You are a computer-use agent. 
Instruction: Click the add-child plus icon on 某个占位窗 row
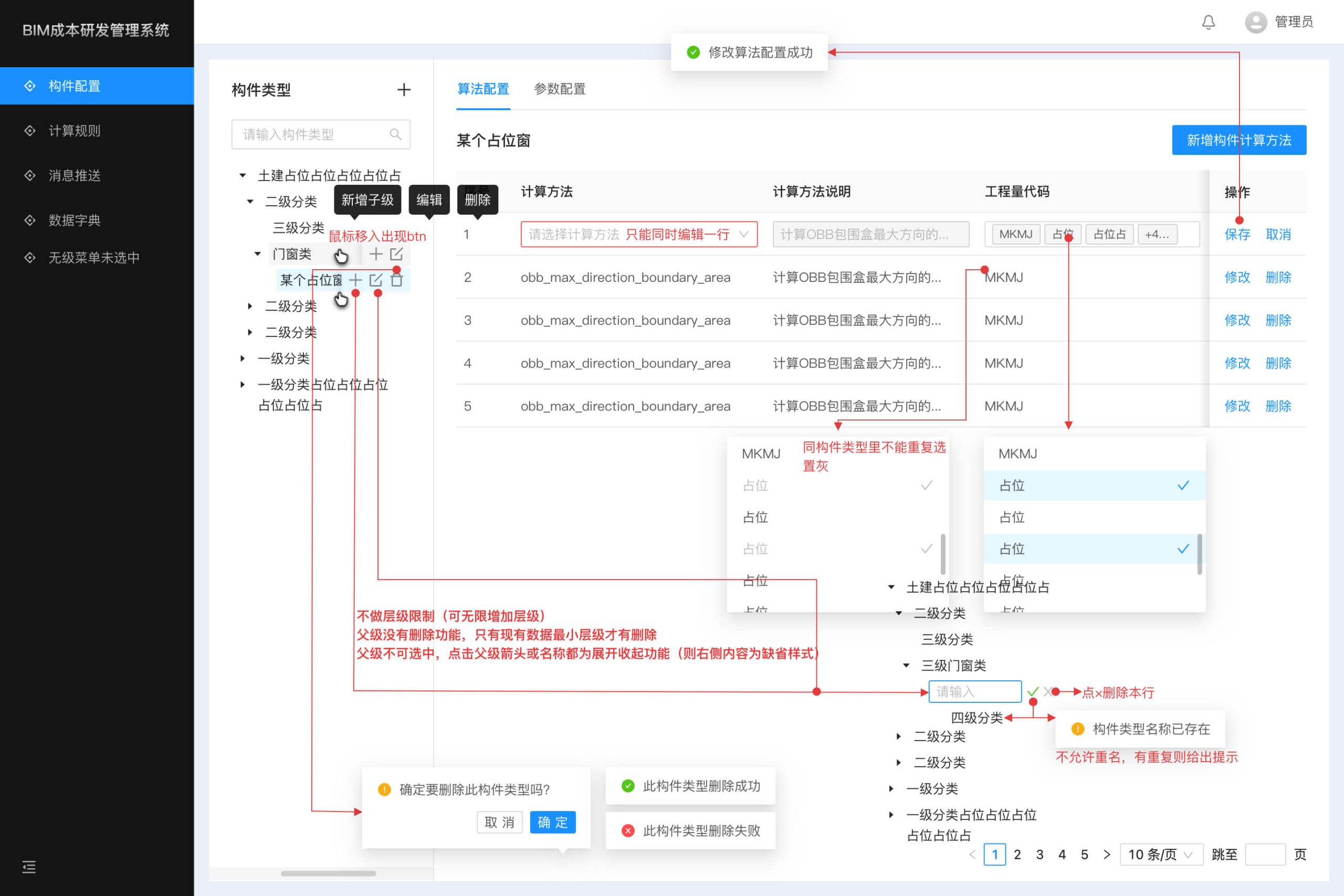(x=355, y=280)
